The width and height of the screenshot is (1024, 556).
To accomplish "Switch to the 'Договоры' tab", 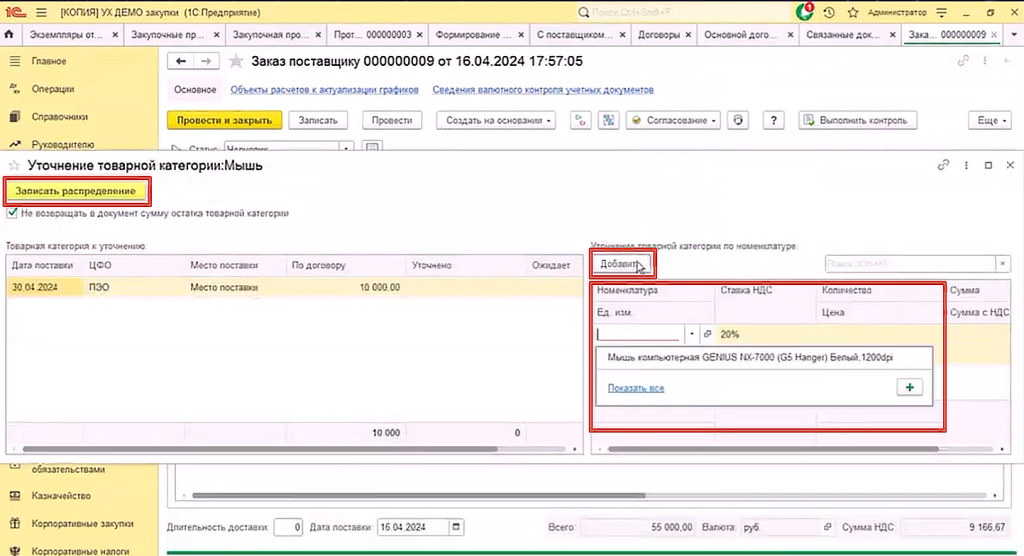I will (660, 34).
